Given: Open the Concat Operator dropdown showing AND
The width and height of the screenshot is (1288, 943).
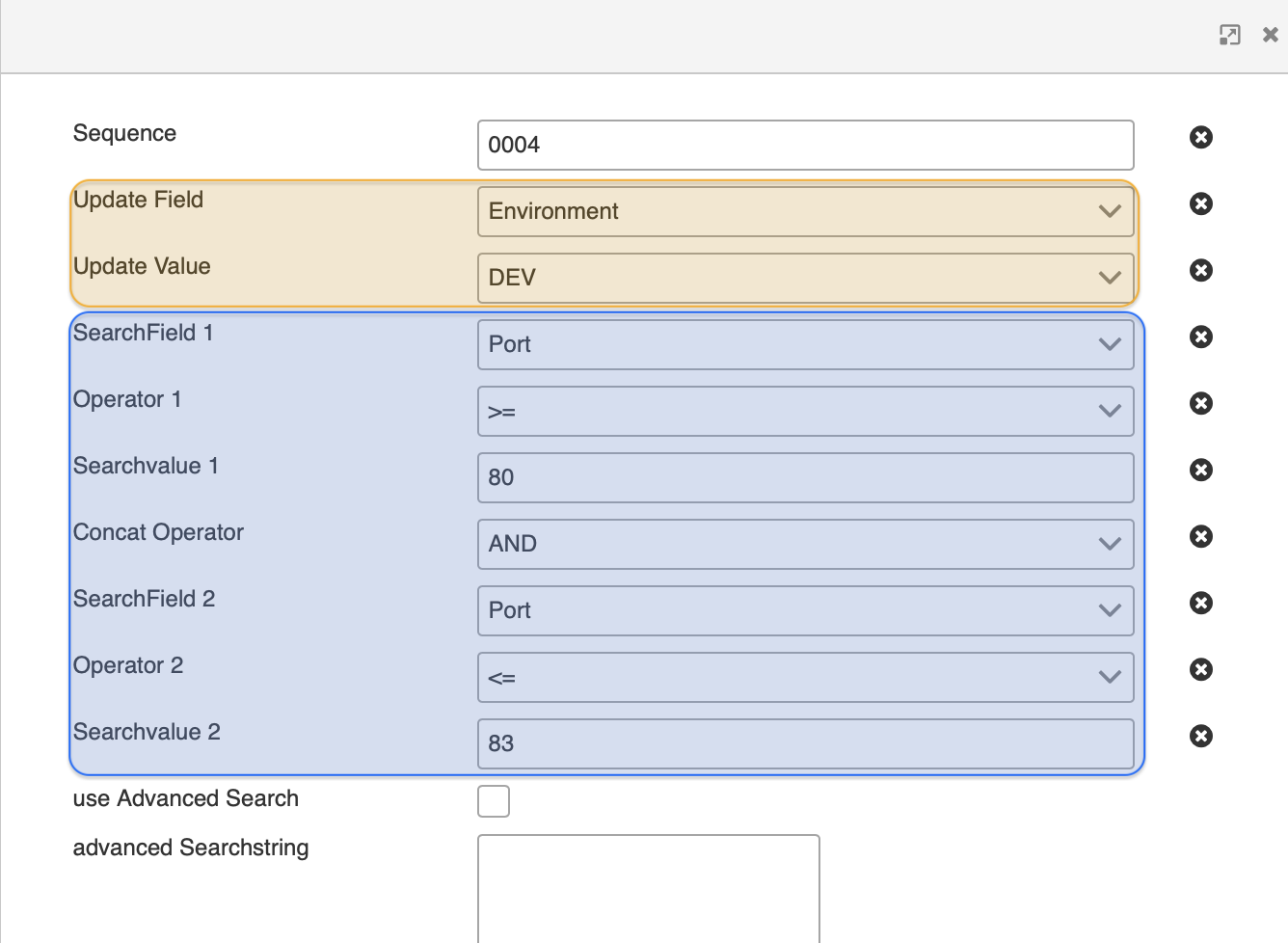Looking at the screenshot, I should pyautogui.click(x=805, y=544).
